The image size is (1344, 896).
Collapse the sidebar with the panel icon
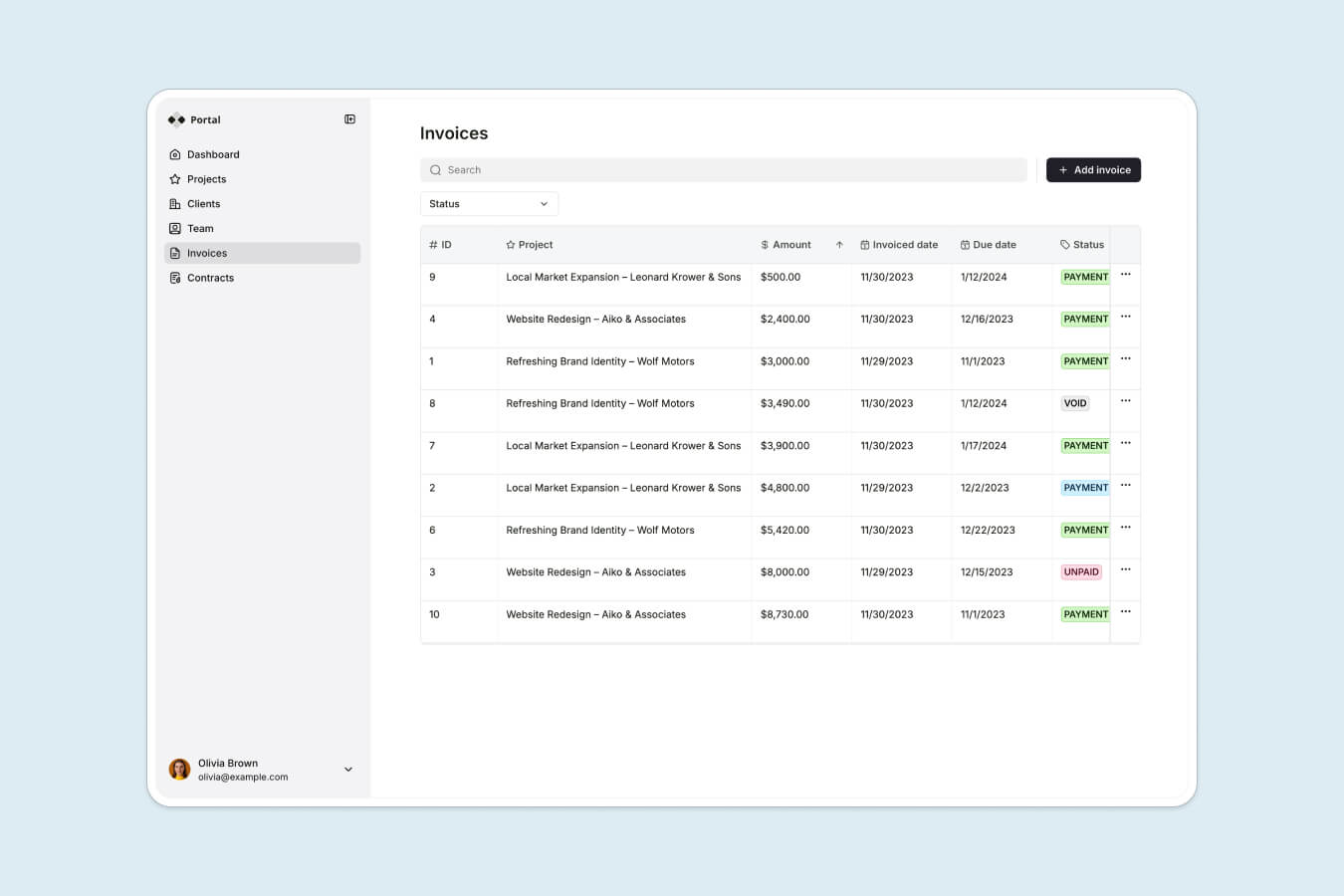(x=349, y=119)
